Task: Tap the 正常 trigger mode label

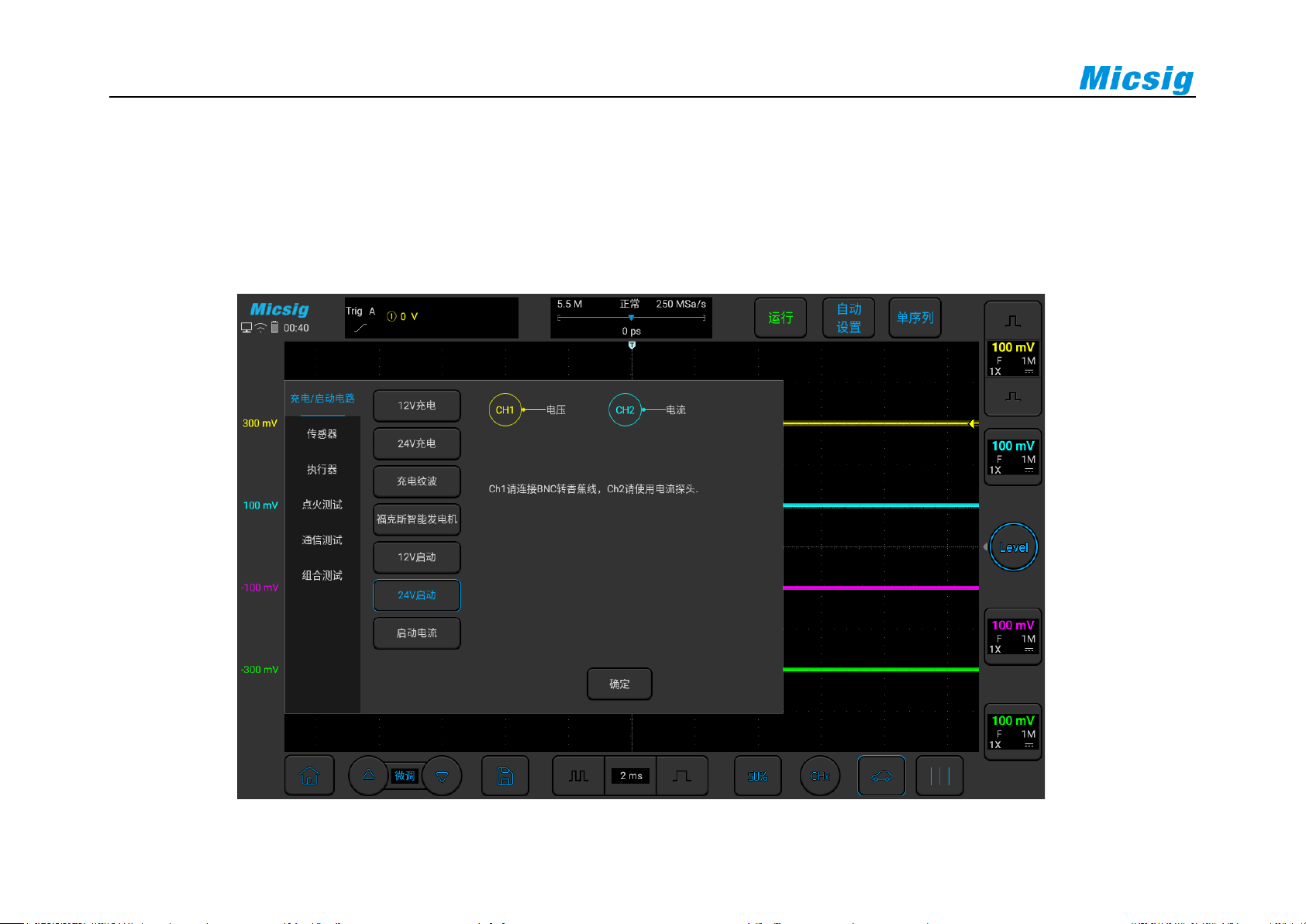Action: click(629, 304)
